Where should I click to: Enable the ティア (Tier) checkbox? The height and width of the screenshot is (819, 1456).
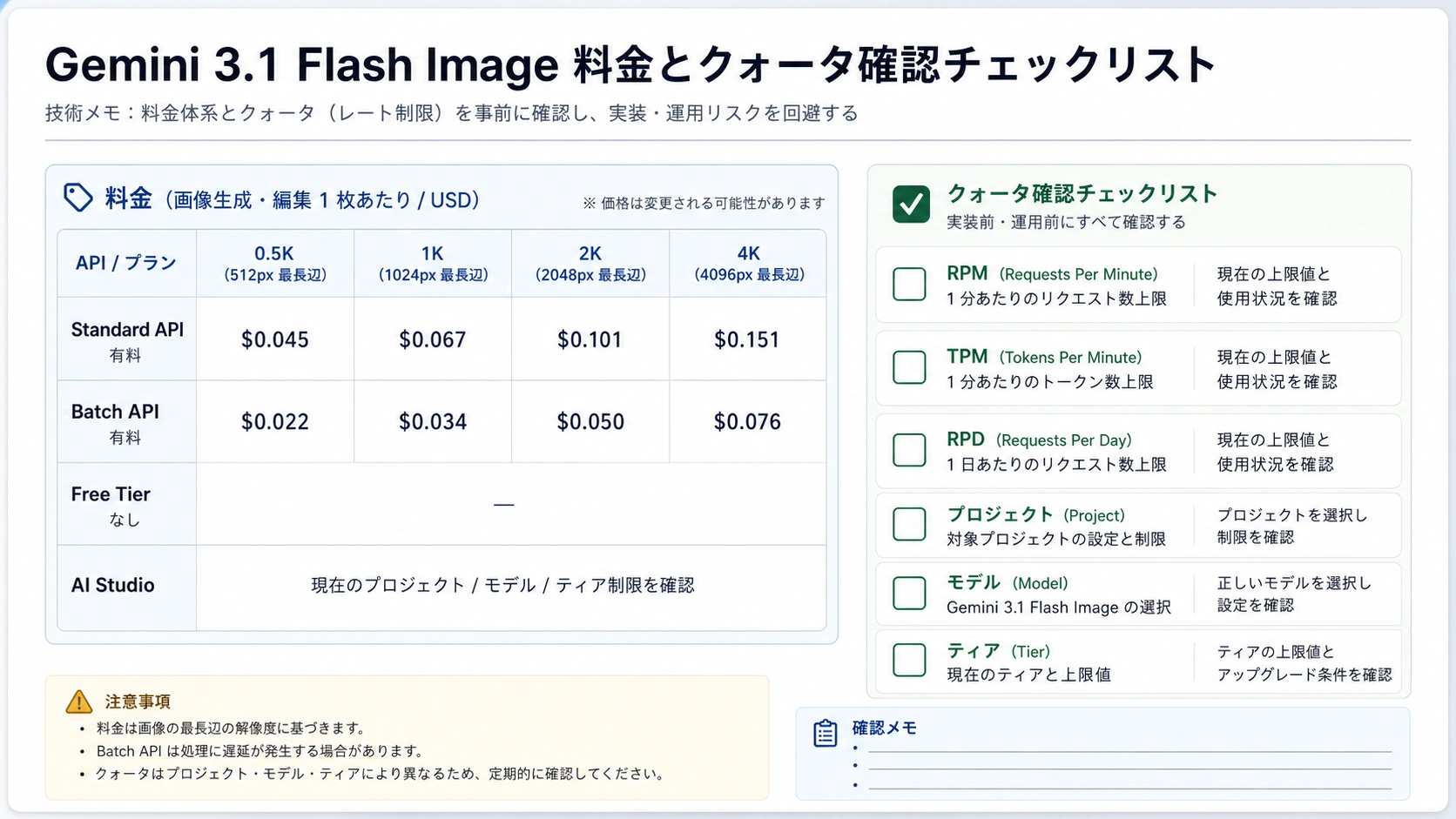point(909,661)
